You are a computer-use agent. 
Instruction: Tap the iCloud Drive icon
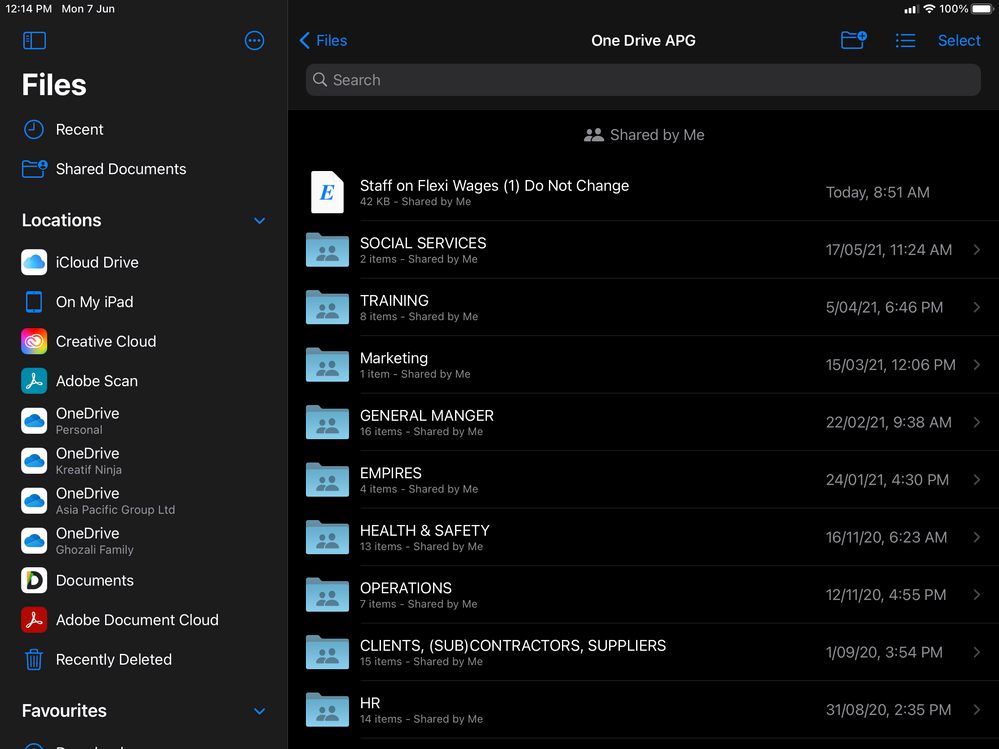(x=34, y=262)
